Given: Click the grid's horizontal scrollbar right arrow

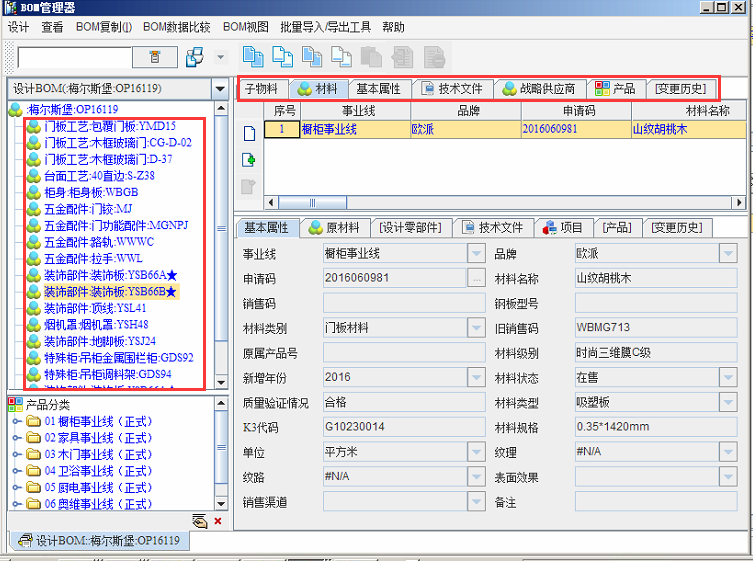Looking at the screenshot, I should tap(739, 203).
